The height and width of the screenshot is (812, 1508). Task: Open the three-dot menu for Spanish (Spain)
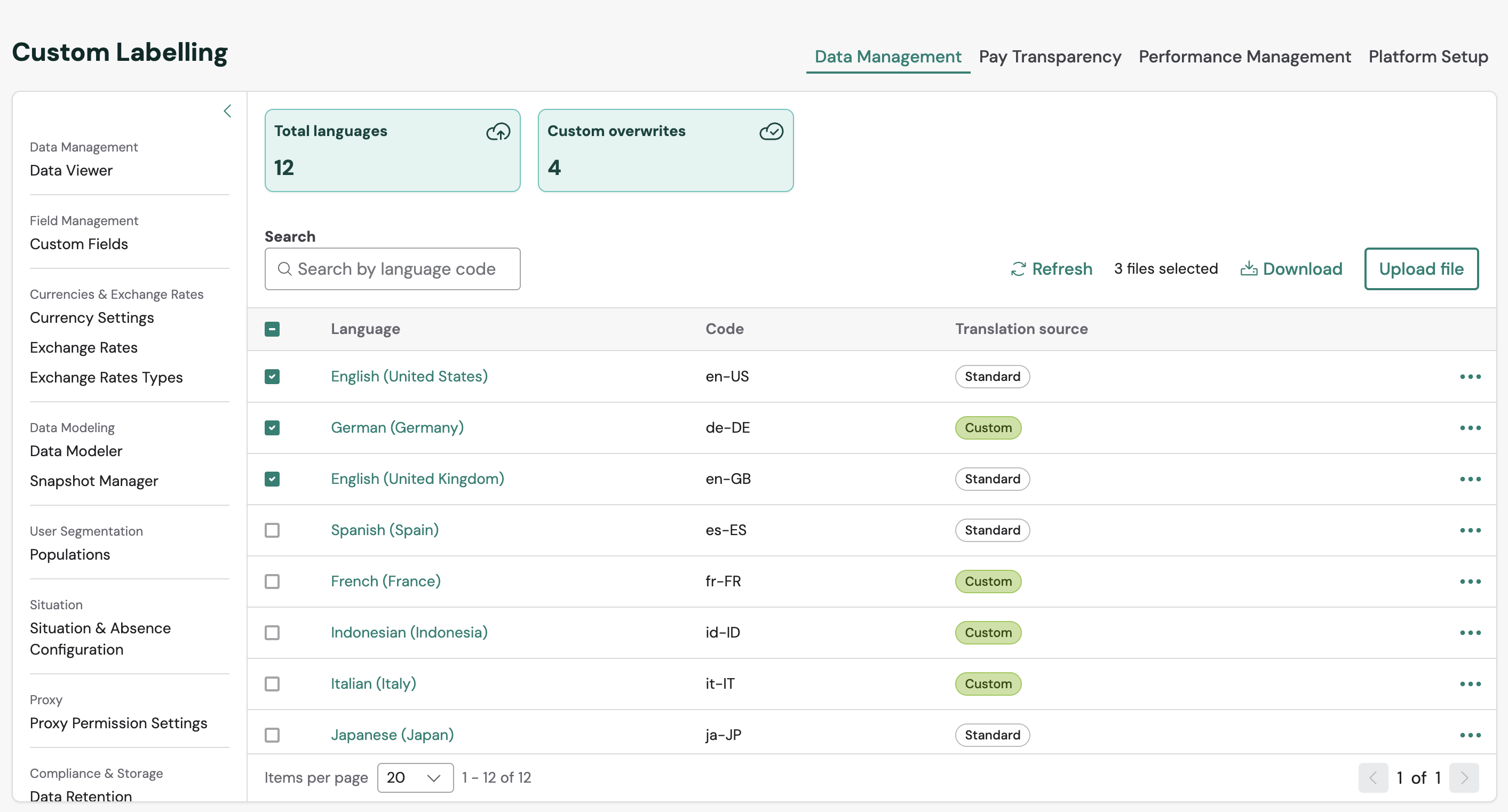click(1470, 530)
